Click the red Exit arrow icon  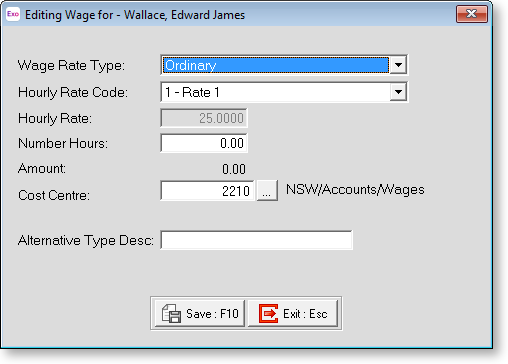268,313
